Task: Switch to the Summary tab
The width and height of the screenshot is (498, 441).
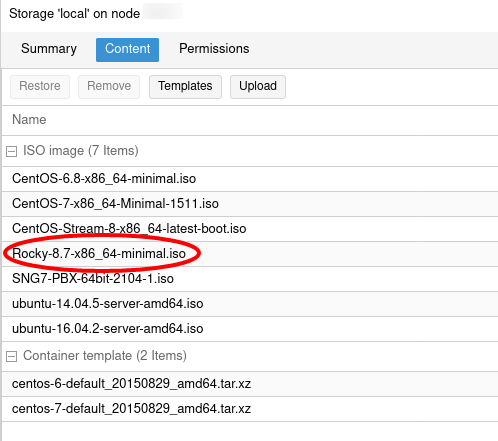Action: (x=49, y=49)
